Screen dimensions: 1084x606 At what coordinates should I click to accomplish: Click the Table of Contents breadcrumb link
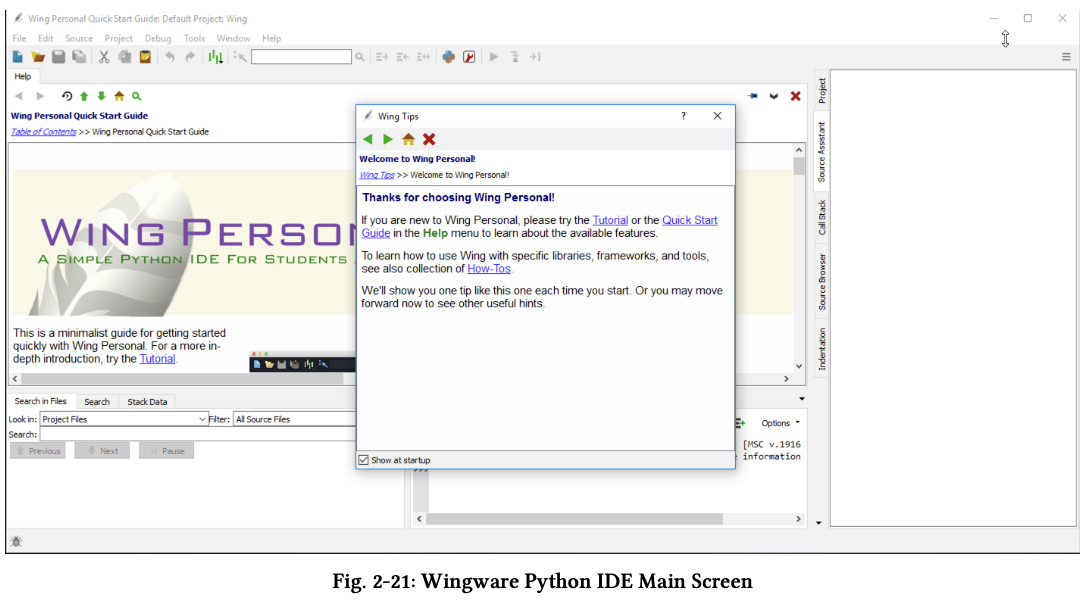[43, 132]
